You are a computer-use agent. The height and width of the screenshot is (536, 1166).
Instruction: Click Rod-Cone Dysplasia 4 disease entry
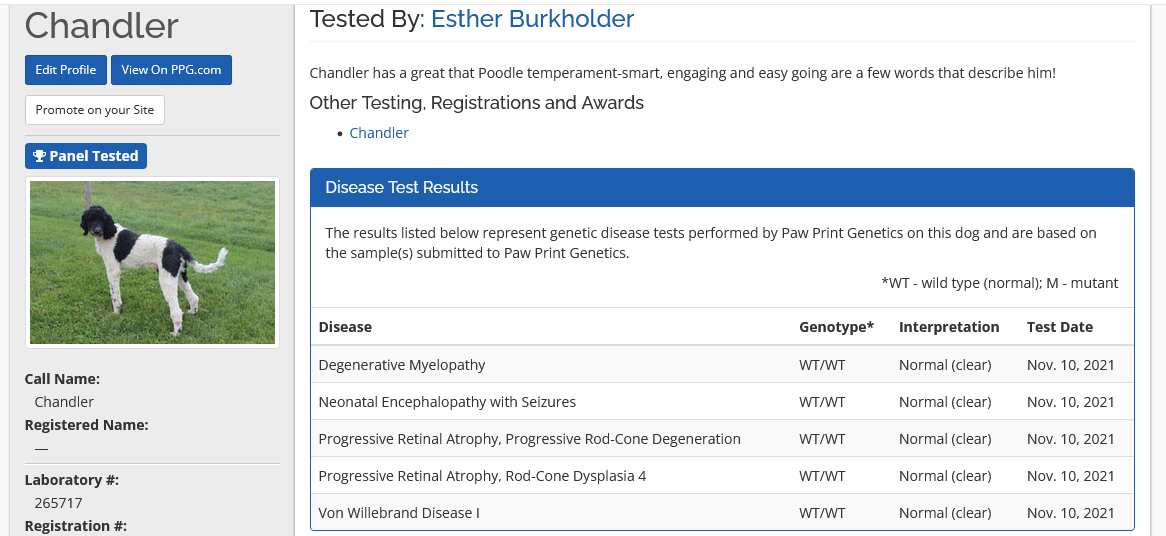click(482, 476)
